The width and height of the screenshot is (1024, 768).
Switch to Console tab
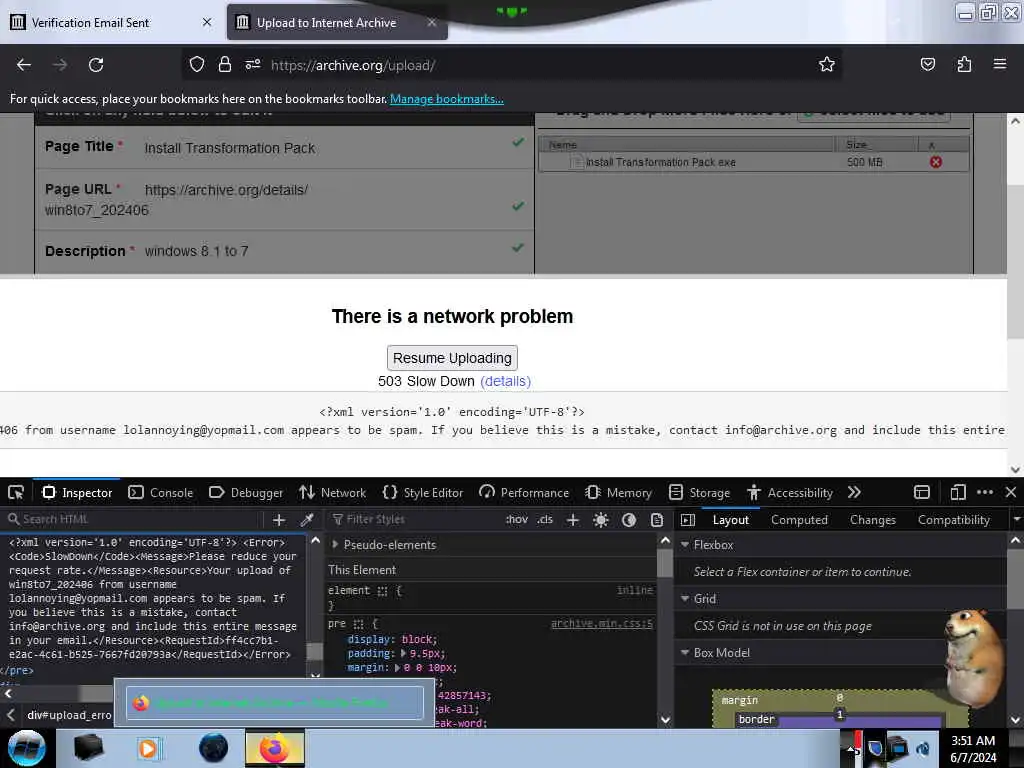[161, 492]
